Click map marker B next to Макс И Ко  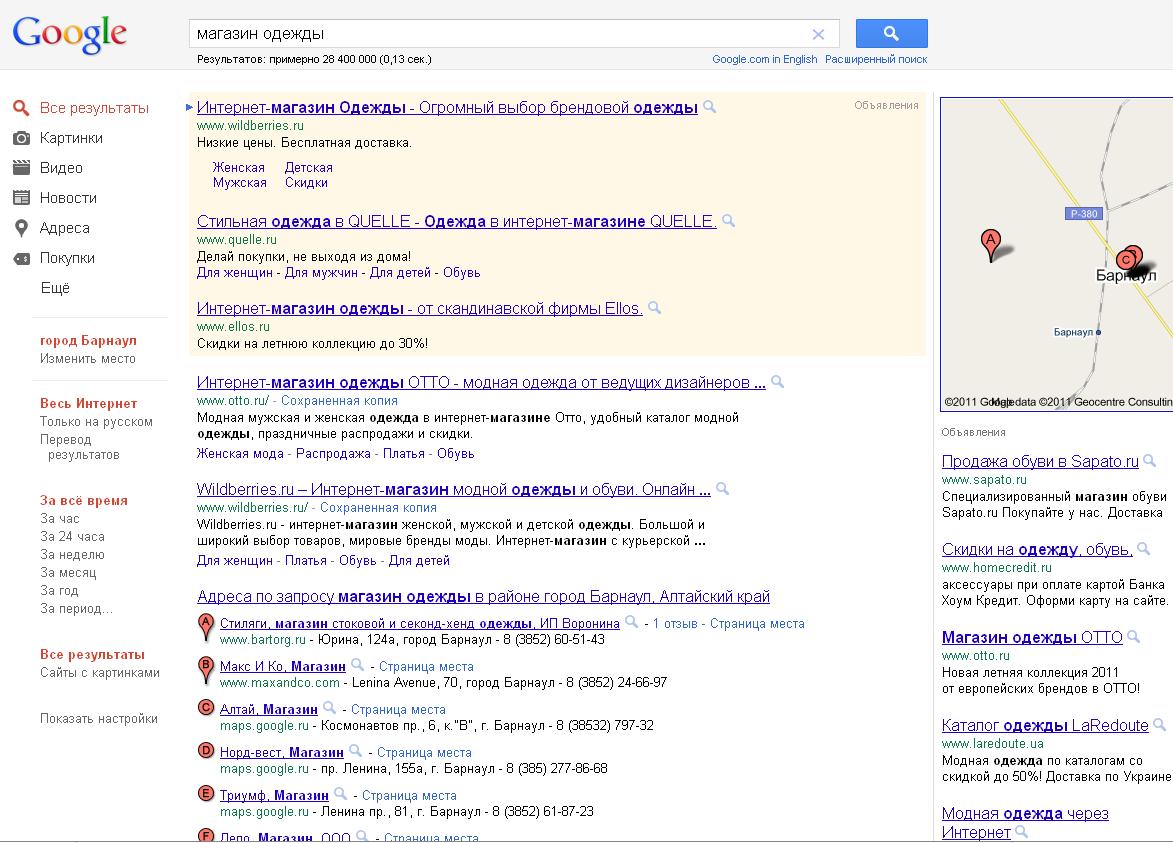click(206, 669)
